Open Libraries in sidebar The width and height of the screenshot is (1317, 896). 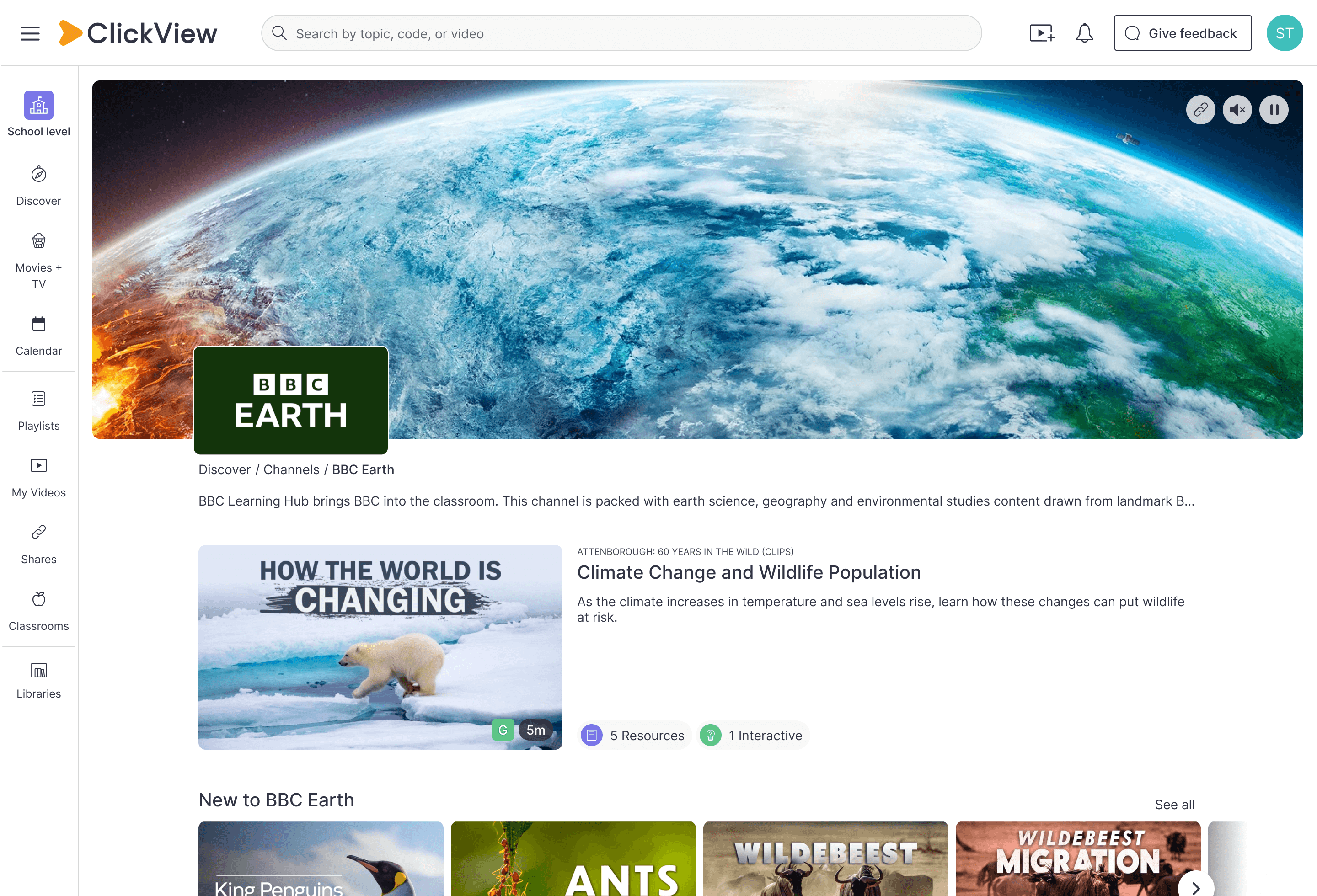coord(38,680)
